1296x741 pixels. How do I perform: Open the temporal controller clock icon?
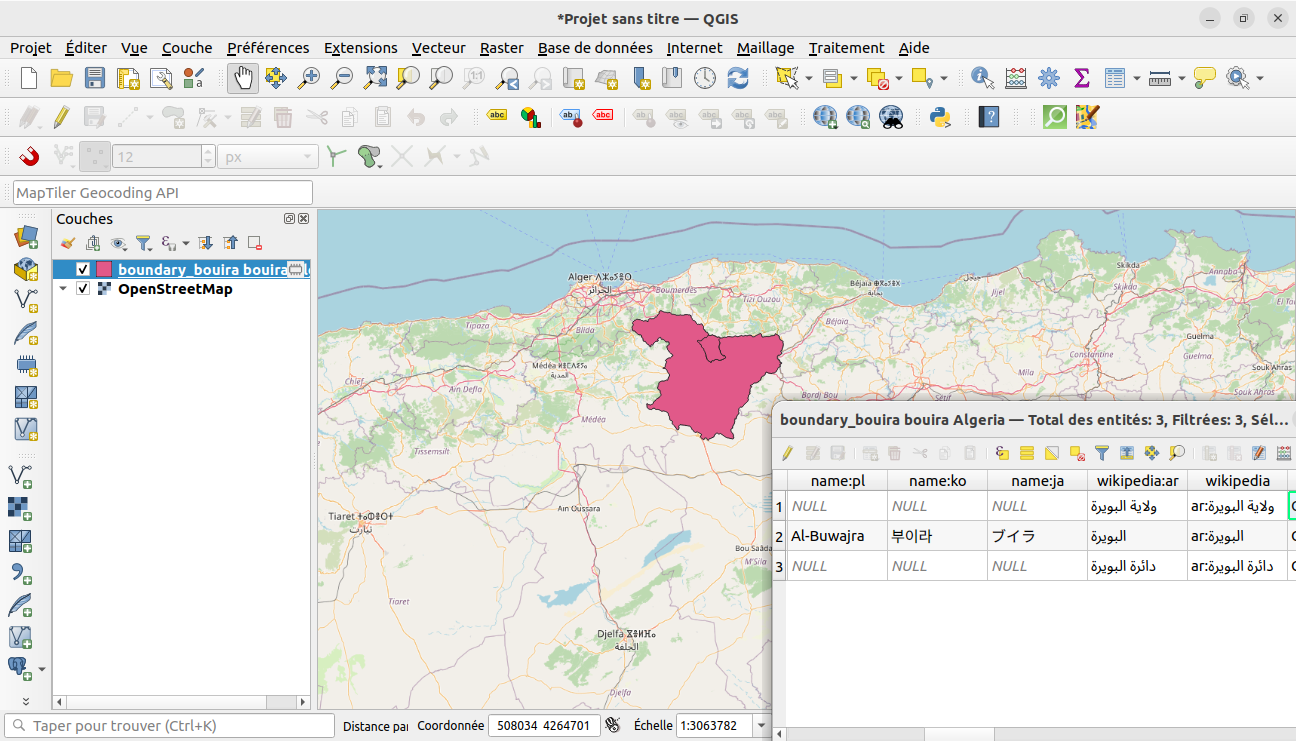tap(705, 78)
